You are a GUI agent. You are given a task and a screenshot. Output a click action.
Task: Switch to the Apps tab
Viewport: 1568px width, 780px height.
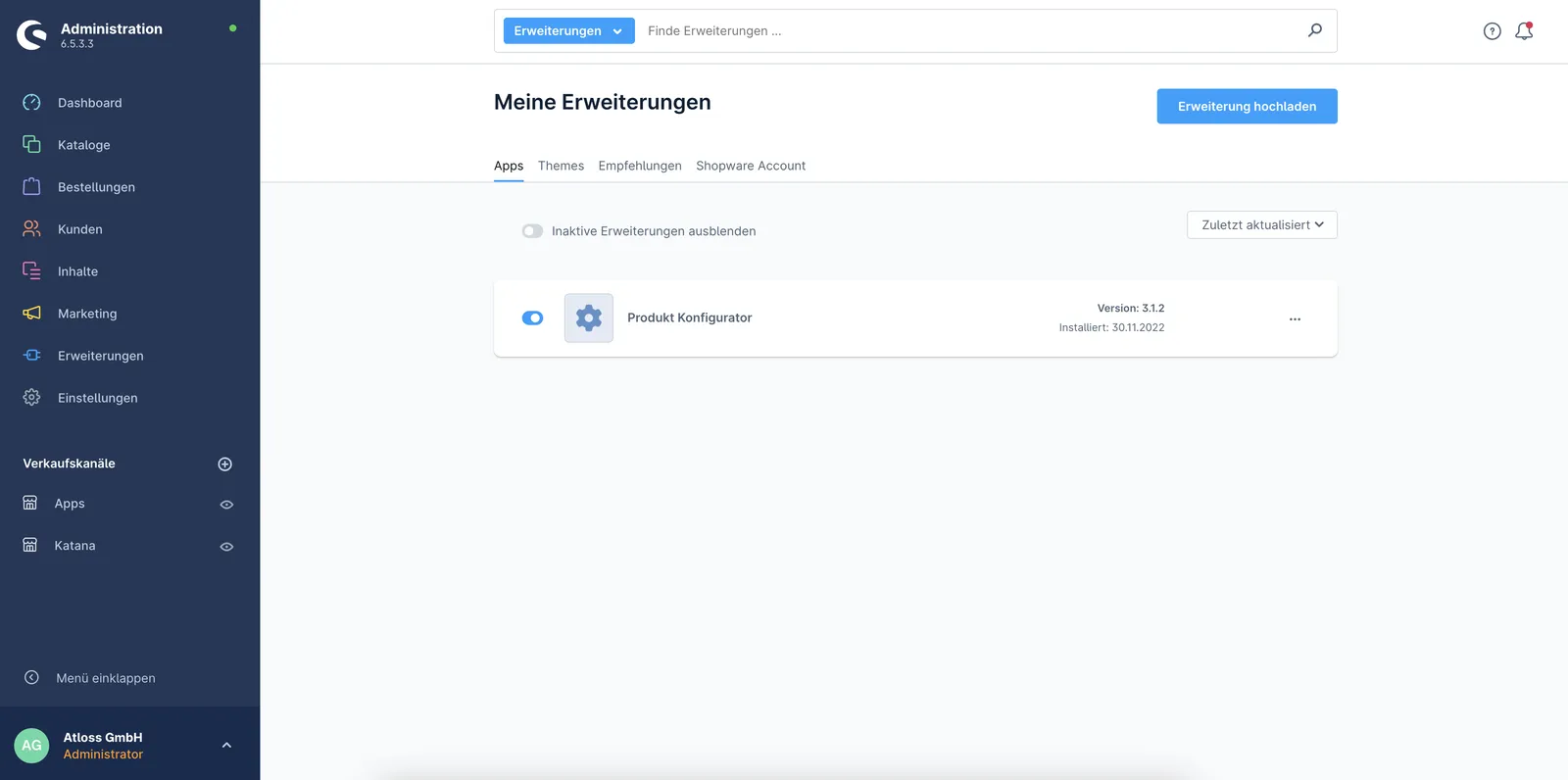point(509,166)
